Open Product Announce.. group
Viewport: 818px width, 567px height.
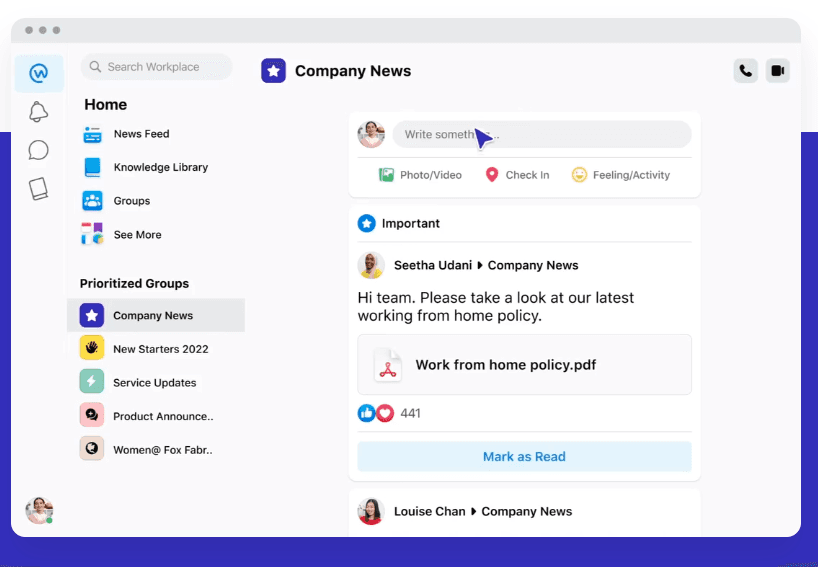pos(163,416)
